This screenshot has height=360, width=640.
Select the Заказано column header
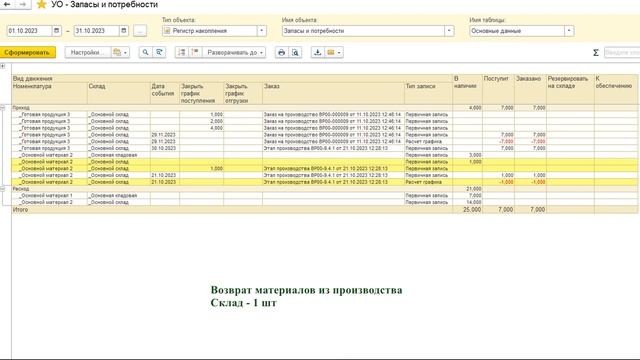[x=530, y=89]
